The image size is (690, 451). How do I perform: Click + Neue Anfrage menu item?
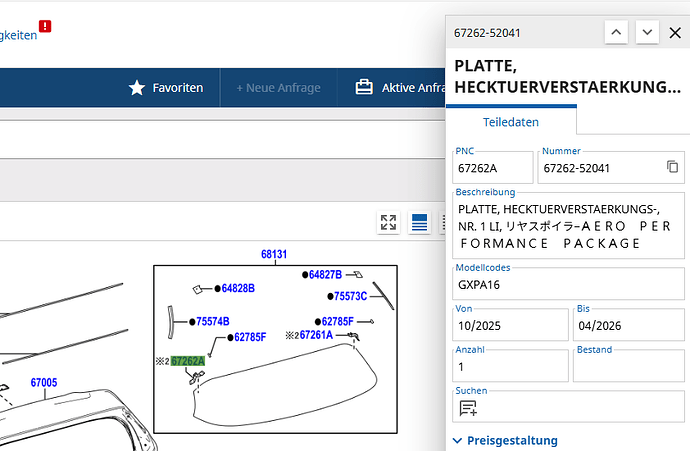[278, 88]
